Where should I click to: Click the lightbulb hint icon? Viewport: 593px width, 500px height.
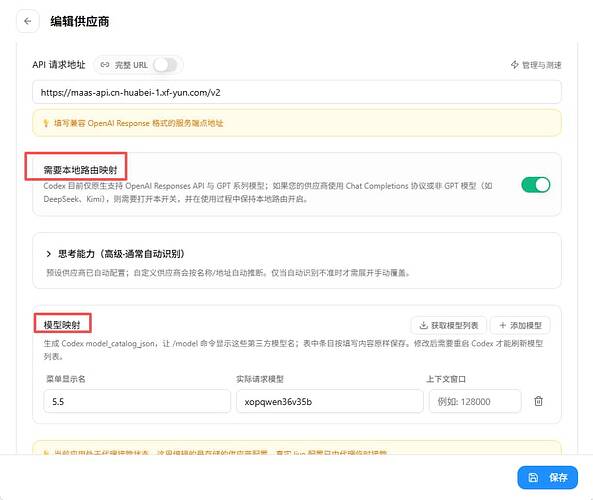pyautogui.click(x=46, y=123)
